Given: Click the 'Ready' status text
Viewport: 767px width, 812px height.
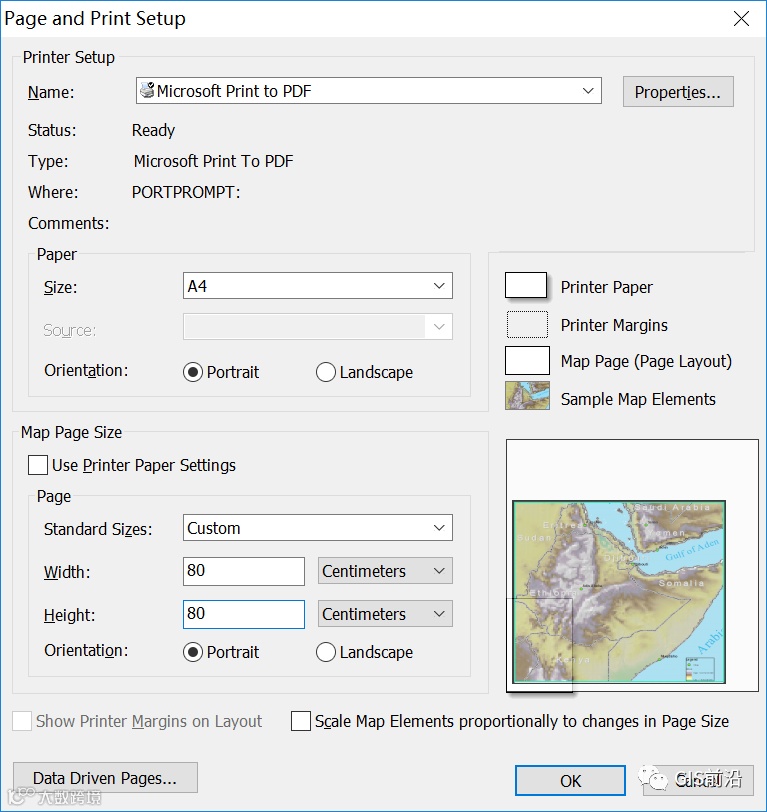Looking at the screenshot, I should 153,130.
